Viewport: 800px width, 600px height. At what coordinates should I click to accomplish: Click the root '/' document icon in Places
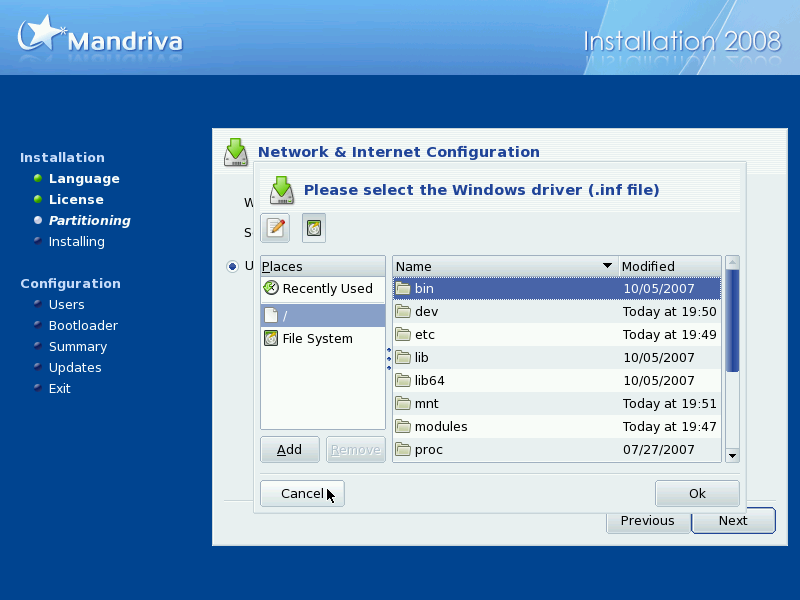point(271,315)
